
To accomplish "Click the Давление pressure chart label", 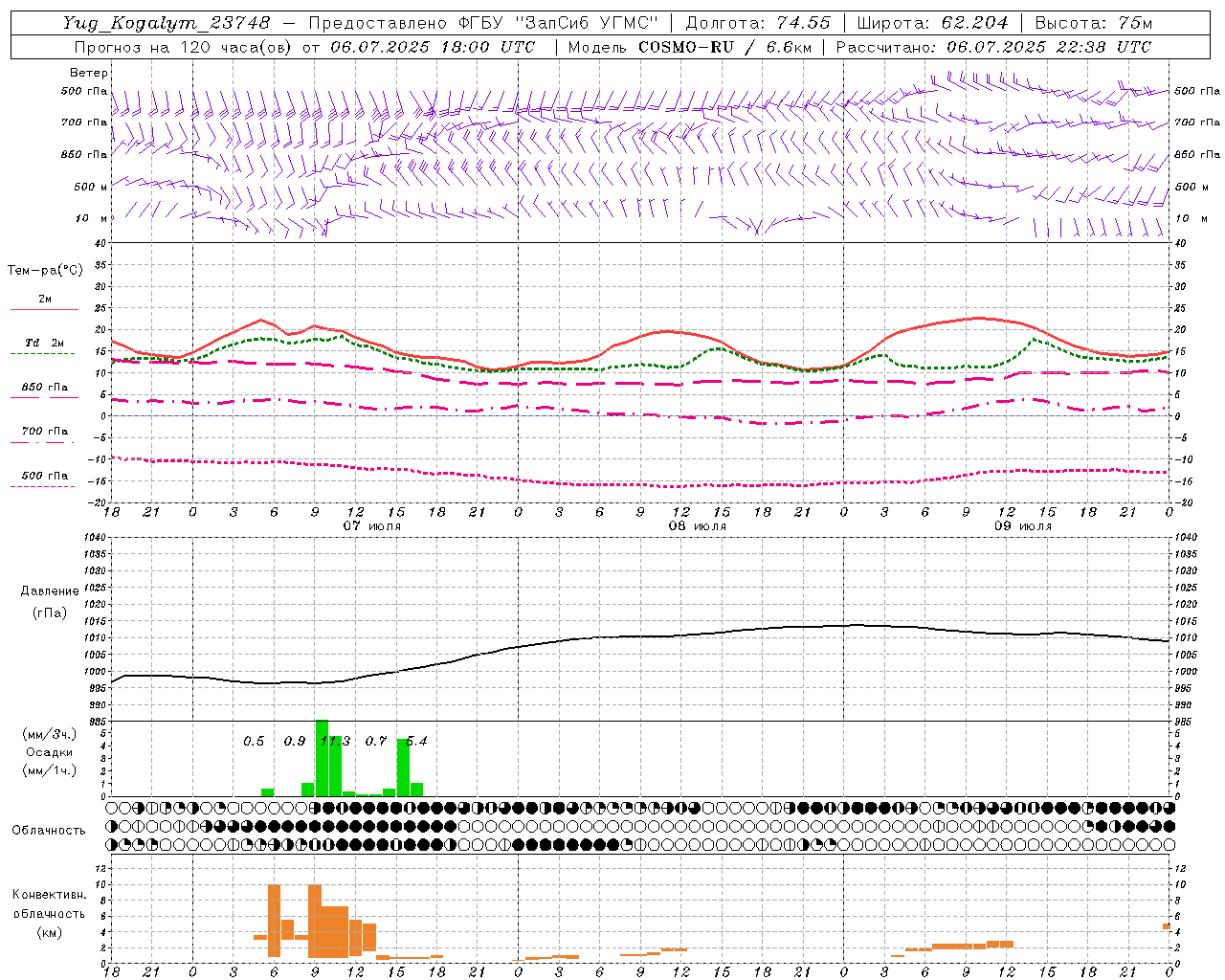I will point(50,591).
